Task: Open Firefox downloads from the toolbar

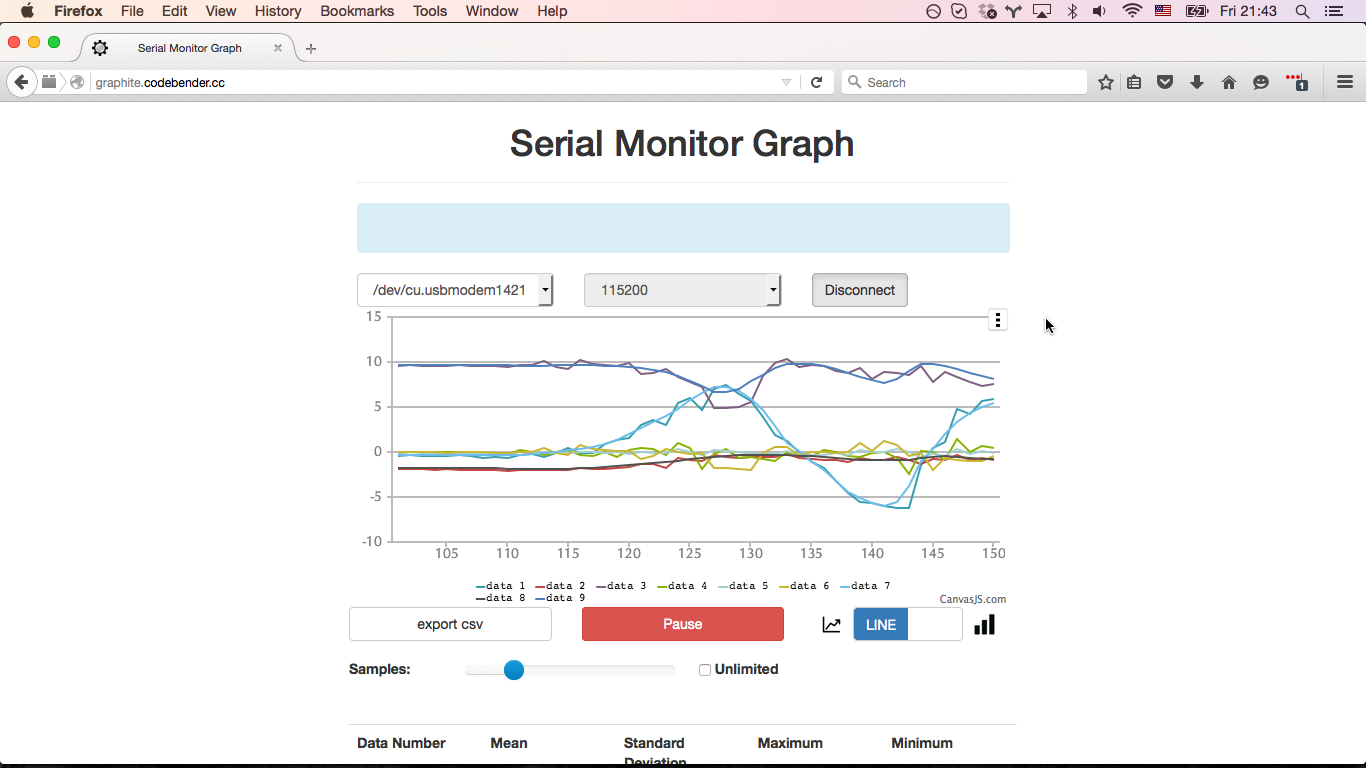Action: point(1197,82)
